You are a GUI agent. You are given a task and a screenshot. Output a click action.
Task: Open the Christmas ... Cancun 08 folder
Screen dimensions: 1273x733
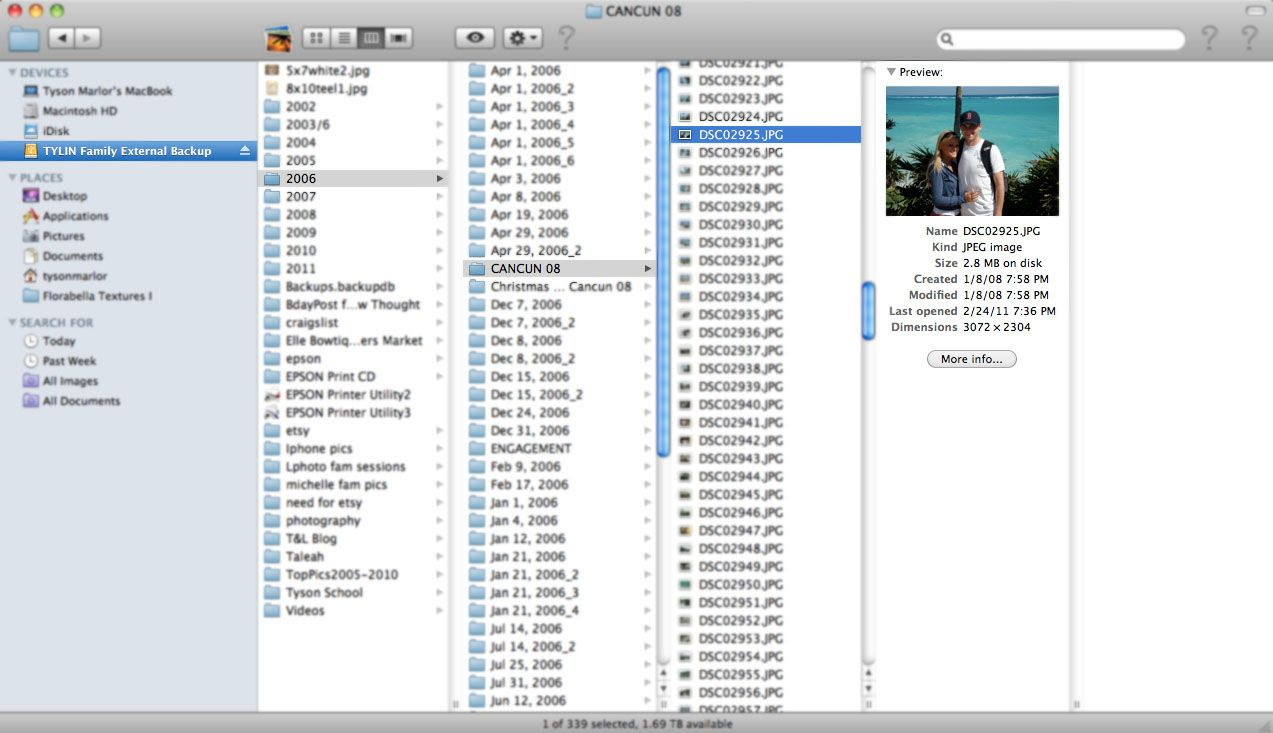tap(559, 287)
